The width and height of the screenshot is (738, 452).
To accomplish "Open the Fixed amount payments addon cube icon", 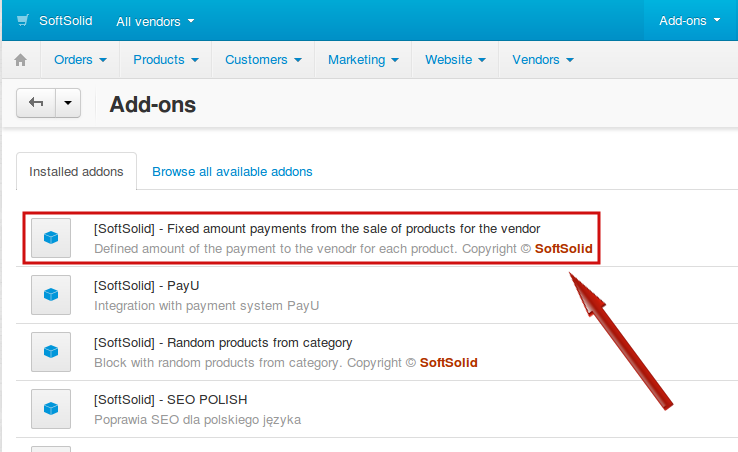I will tap(51, 238).
